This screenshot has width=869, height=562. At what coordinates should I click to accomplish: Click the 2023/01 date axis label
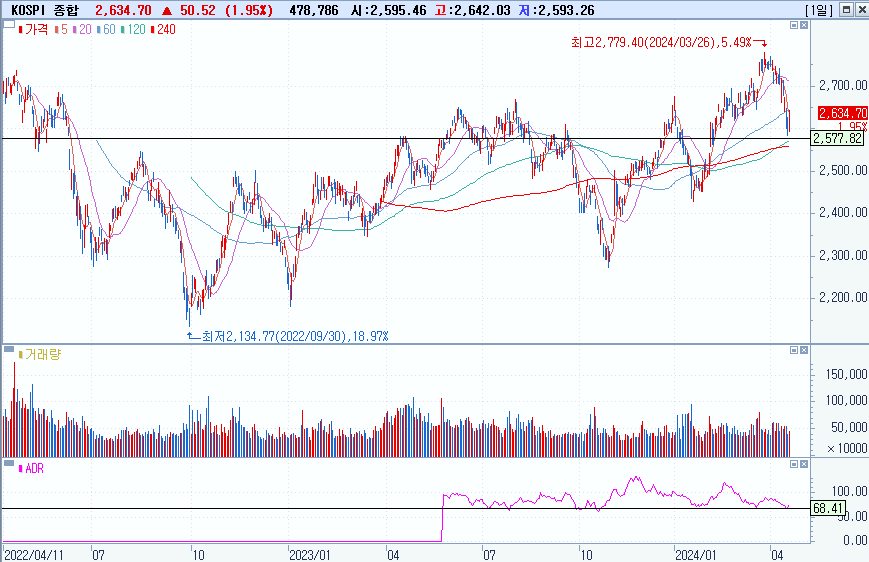[310, 555]
